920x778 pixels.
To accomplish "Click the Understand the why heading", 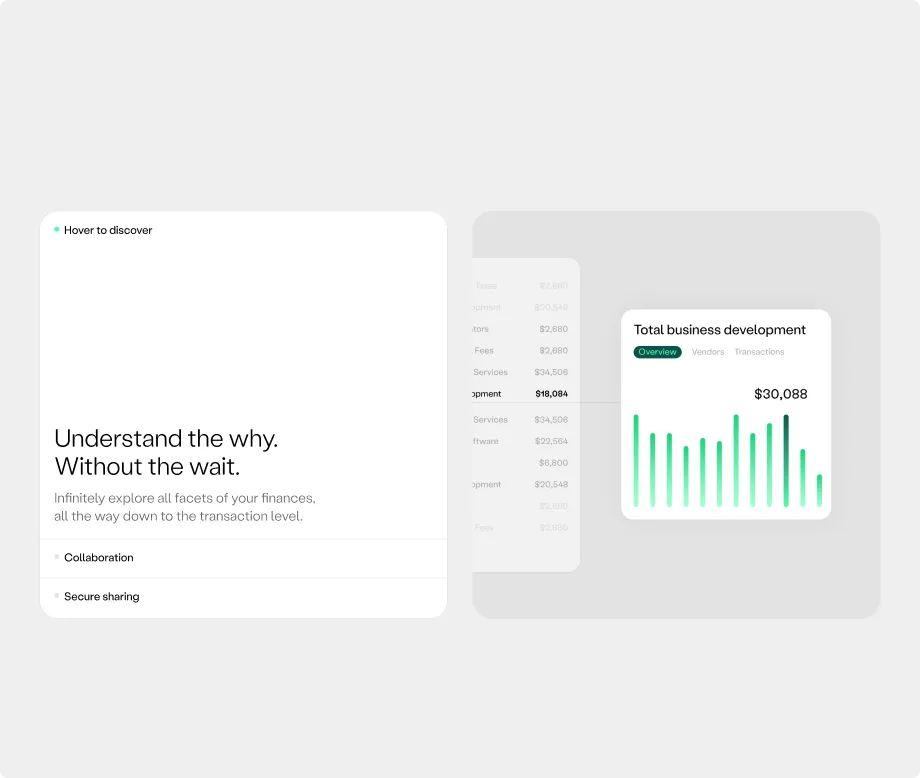I will tap(166, 452).
